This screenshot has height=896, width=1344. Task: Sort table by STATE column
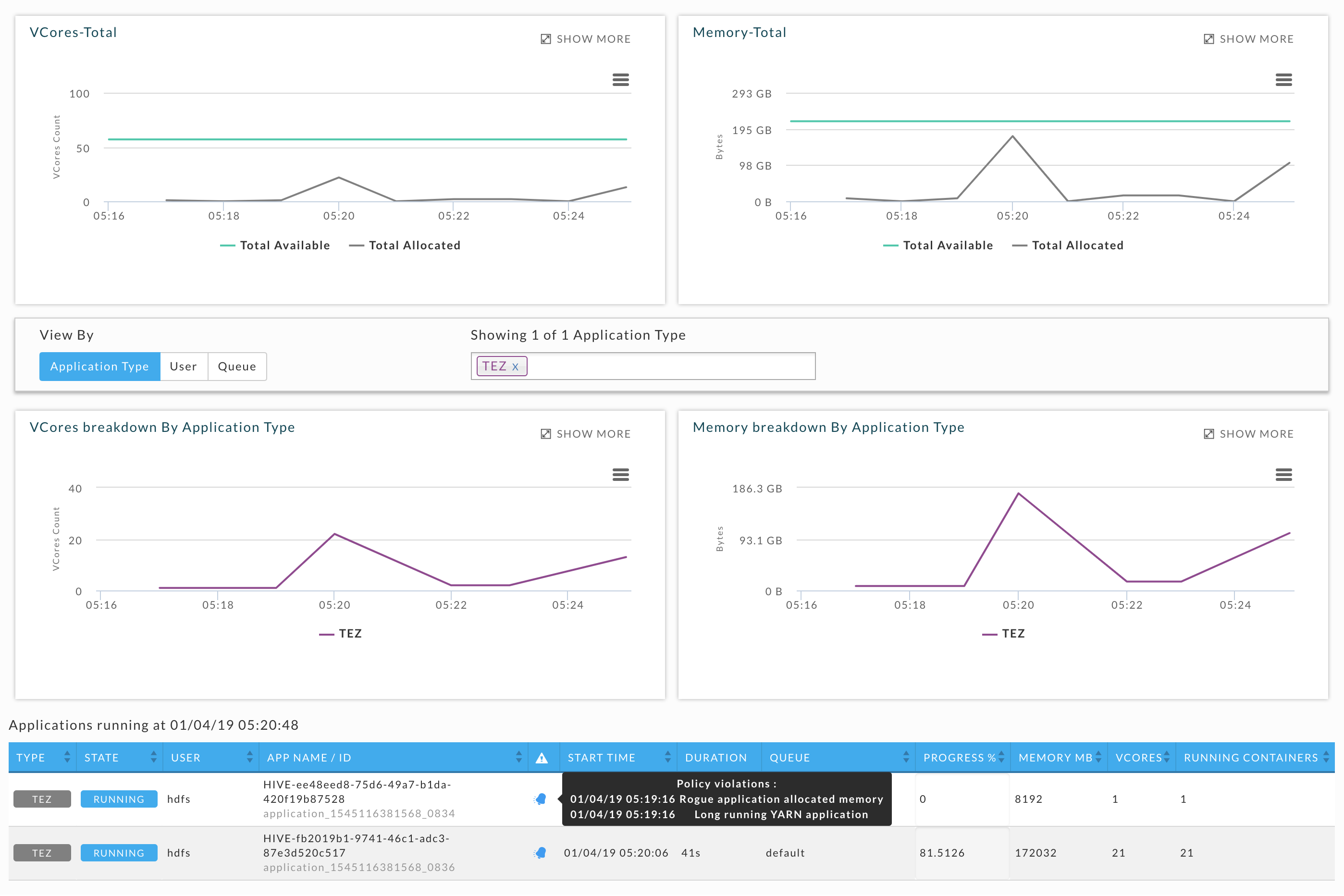pos(120,757)
